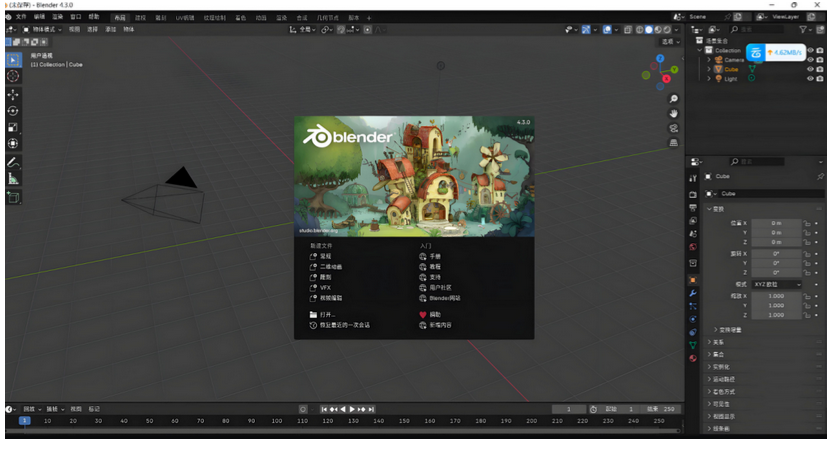Expand the Cube item in outliner
Viewport: 835px width, 466px height.
tap(709, 69)
